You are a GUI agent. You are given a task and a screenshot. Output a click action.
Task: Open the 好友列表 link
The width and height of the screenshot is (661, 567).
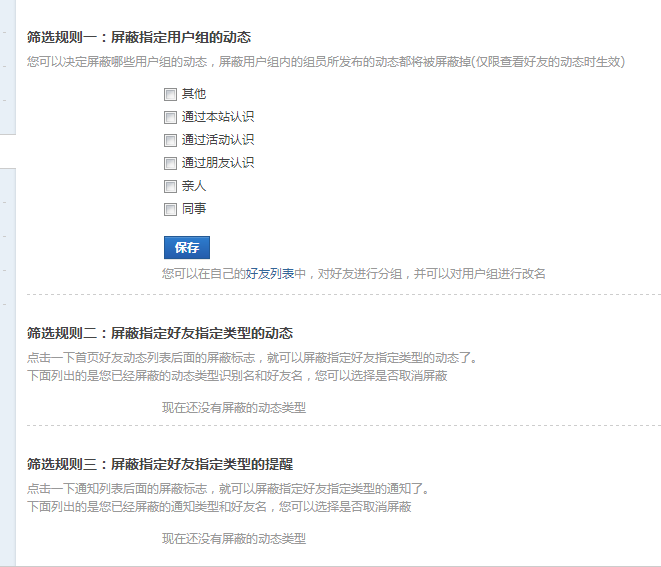tap(270, 274)
